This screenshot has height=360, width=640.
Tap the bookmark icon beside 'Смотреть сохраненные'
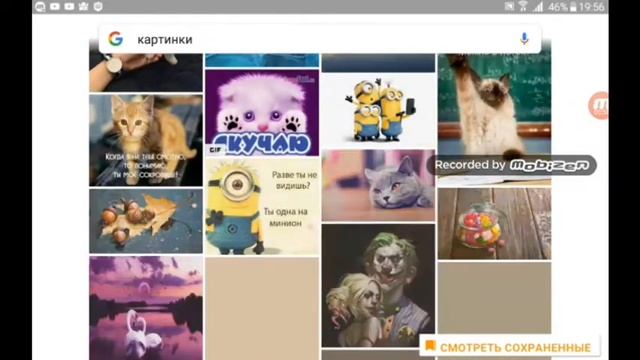coord(430,346)
